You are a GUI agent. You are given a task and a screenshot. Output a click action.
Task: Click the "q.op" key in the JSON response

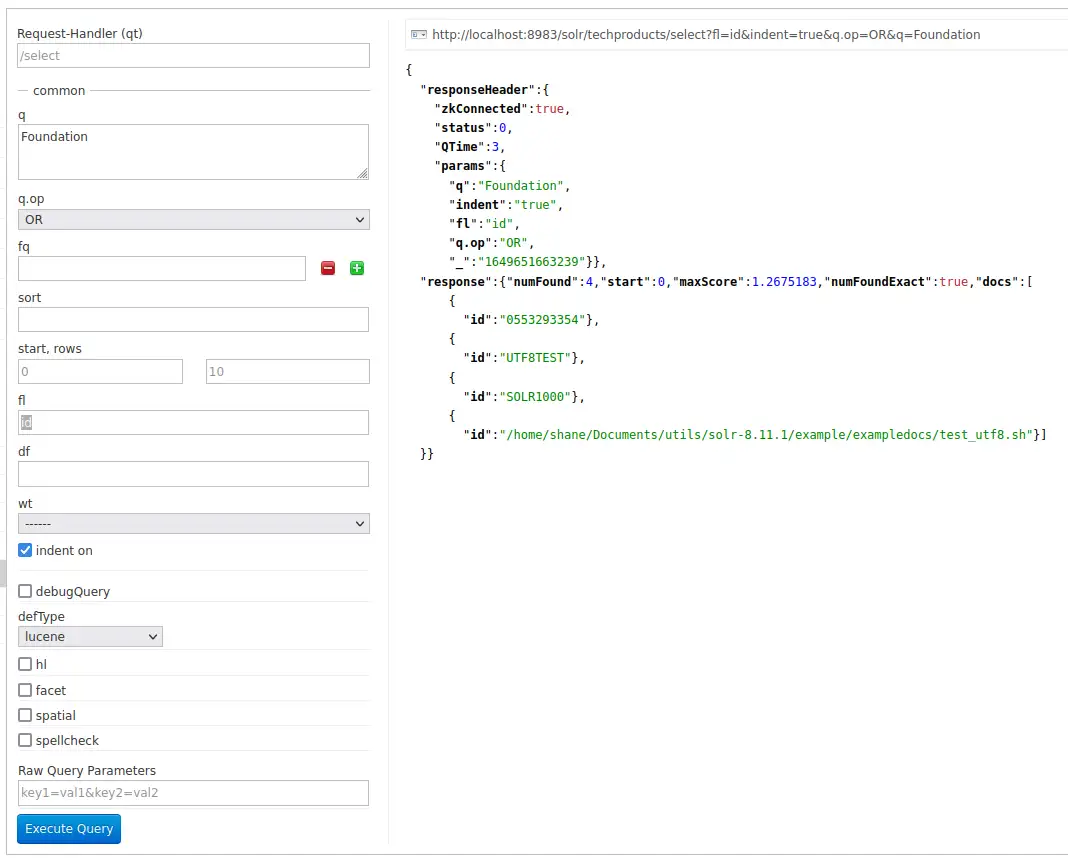(x=471, y=242)
